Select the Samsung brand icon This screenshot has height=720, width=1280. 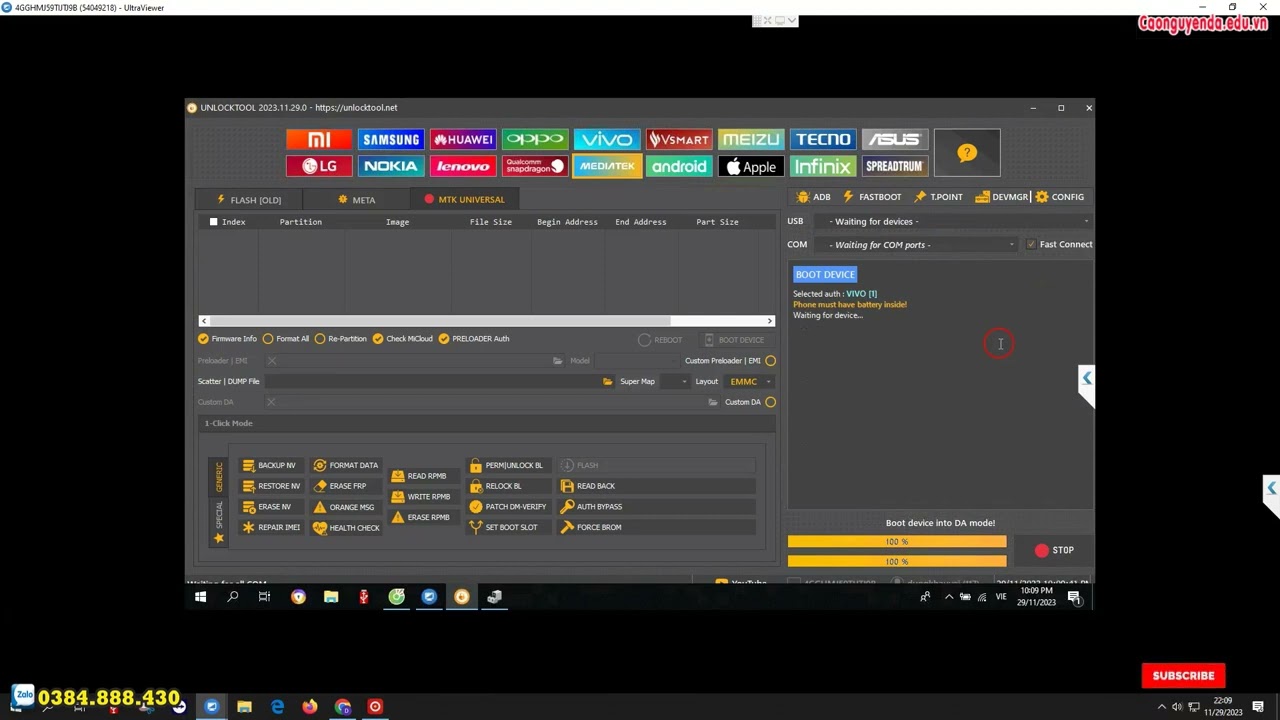(391, 140)
